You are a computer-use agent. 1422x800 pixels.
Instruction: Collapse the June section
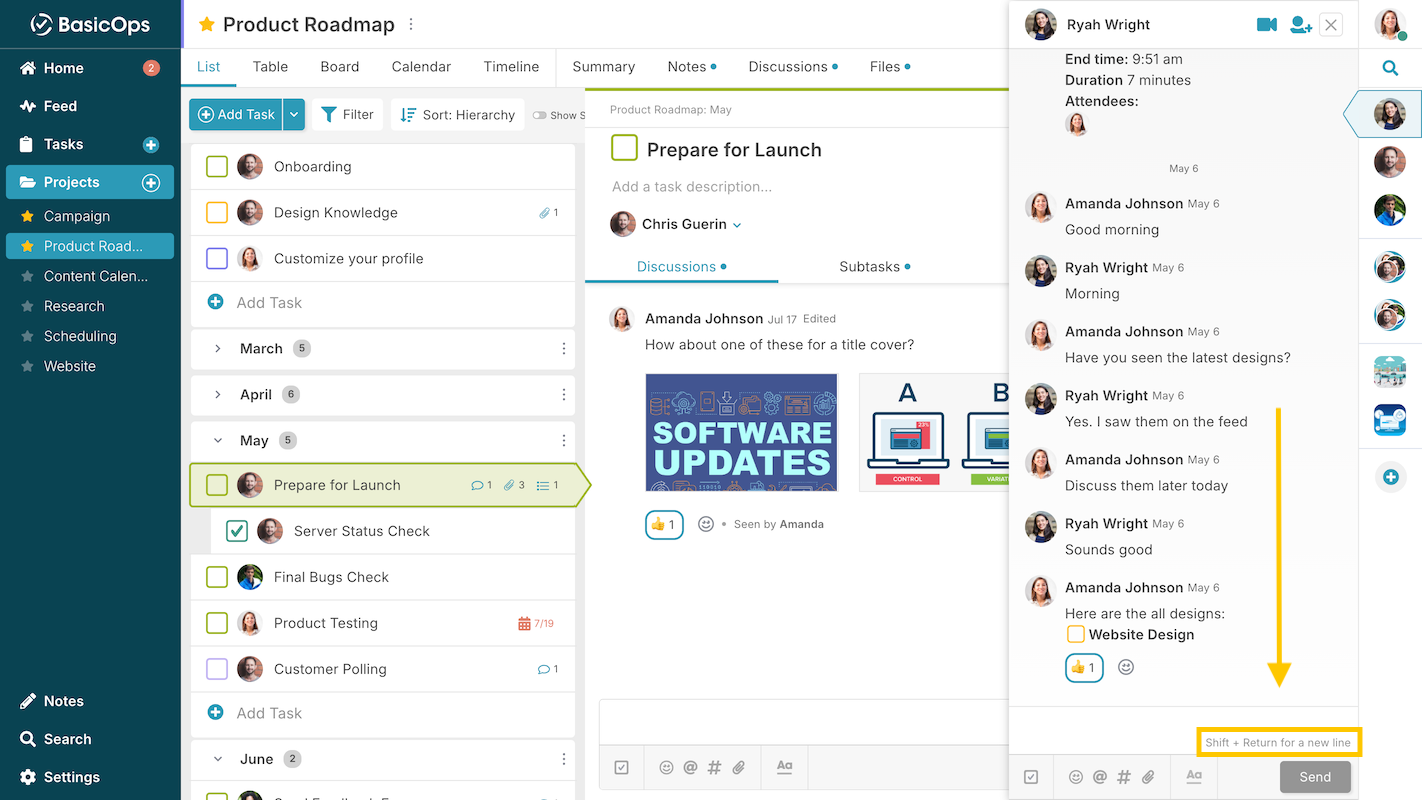coord(218,759)
